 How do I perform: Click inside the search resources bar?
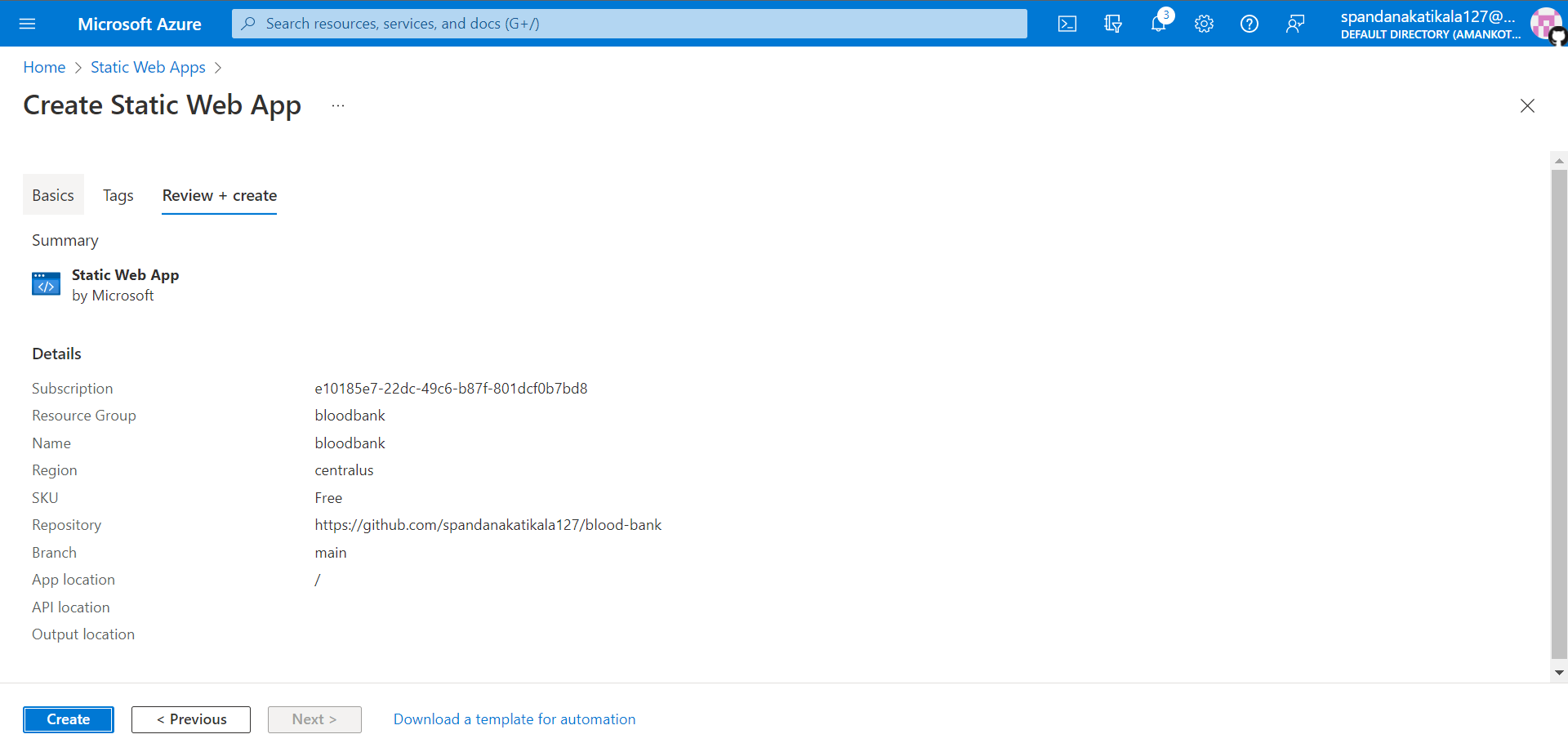629,24
